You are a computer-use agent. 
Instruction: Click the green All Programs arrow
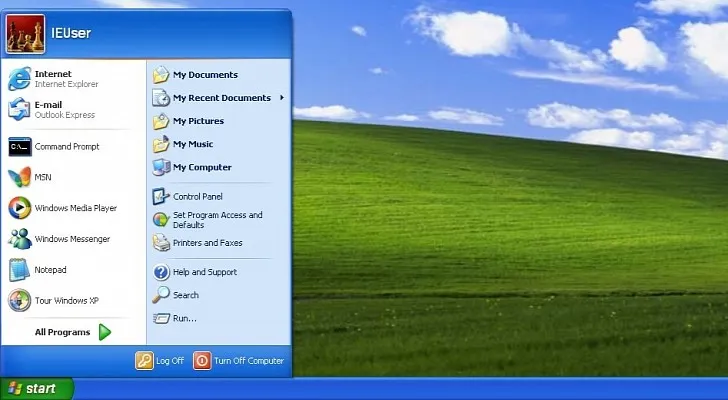coord(105,332)
